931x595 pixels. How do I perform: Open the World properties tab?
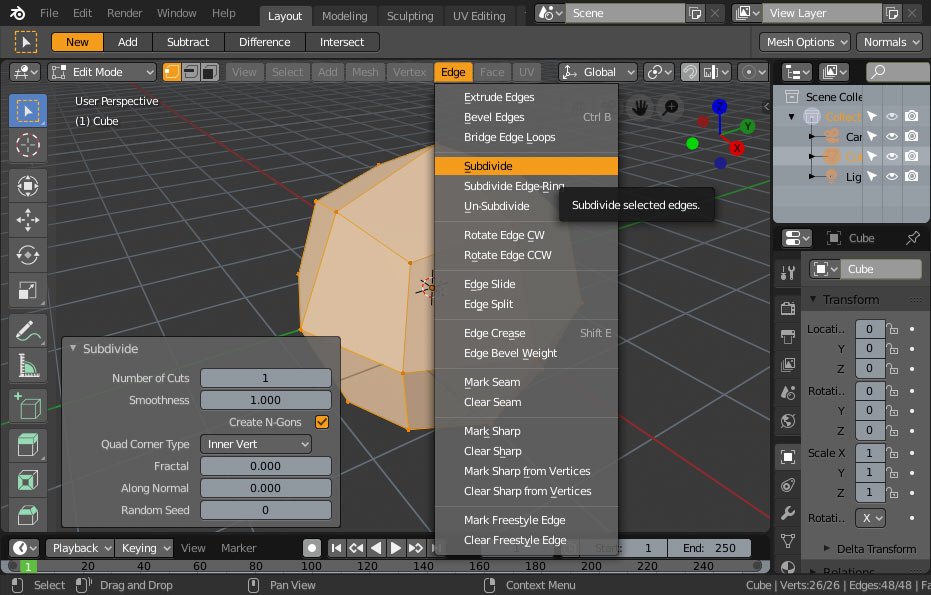click(788, 421)
